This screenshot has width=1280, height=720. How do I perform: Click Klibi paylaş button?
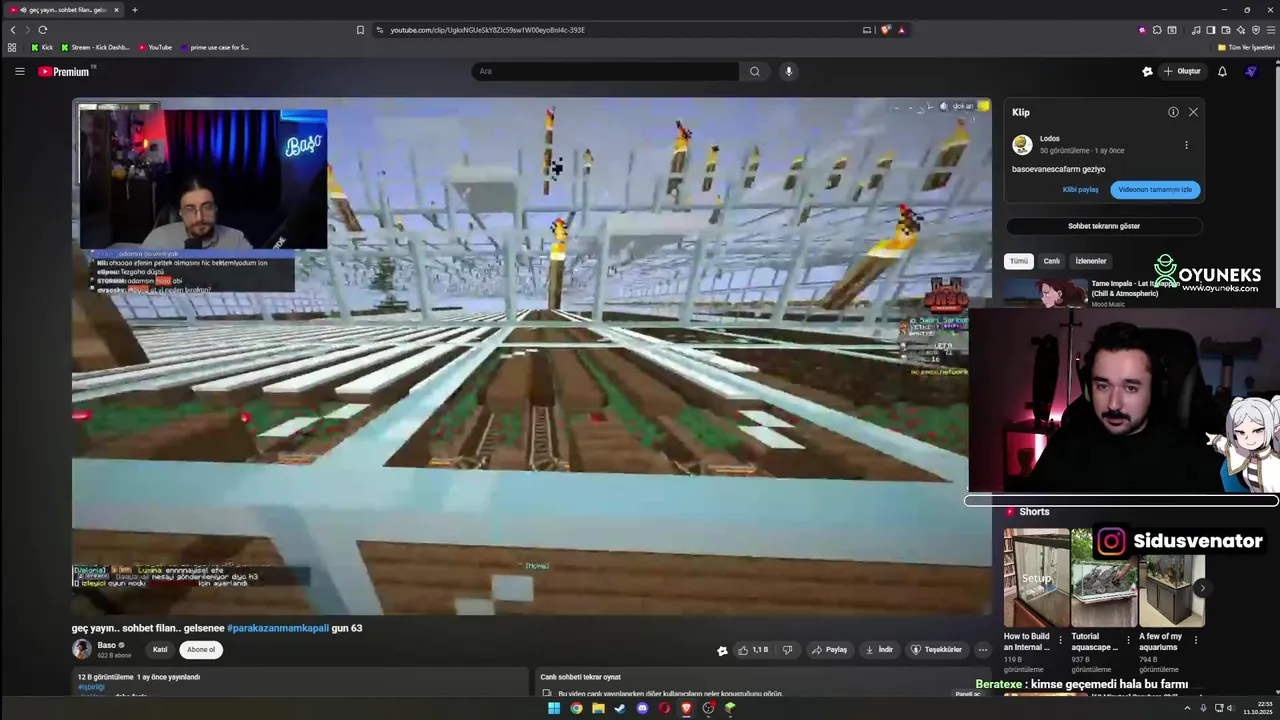pyautogui.click(x=1080, y=189)
